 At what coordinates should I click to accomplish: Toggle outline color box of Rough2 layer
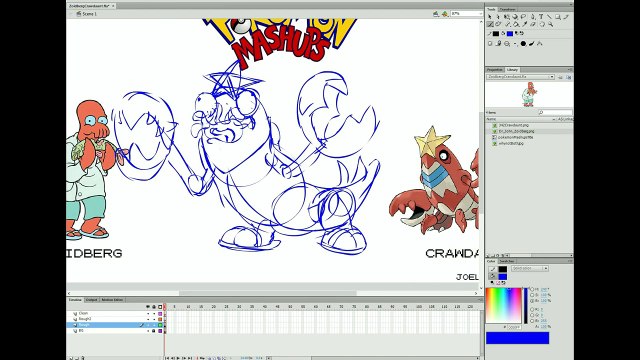[x=160, y=319]
